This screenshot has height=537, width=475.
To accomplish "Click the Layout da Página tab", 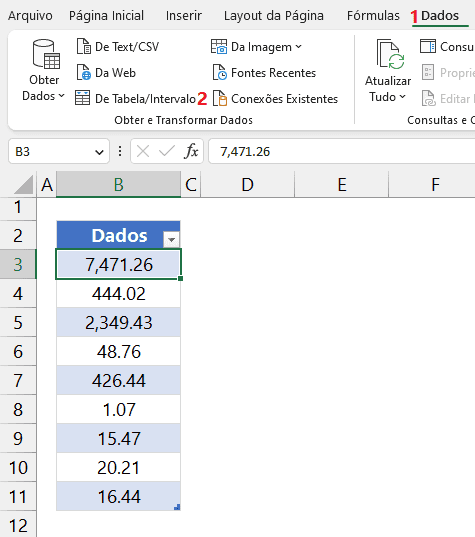I will [274, 16].
